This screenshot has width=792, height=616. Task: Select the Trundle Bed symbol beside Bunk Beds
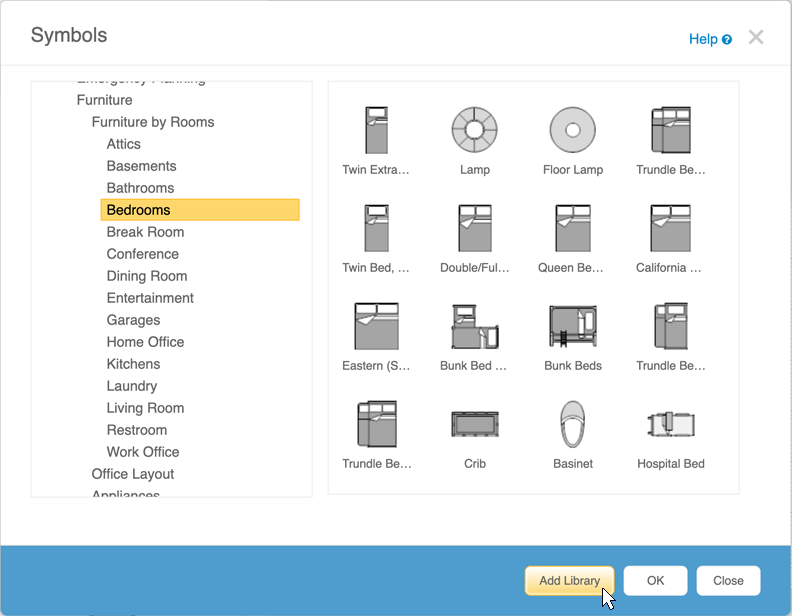click(671, 326)
